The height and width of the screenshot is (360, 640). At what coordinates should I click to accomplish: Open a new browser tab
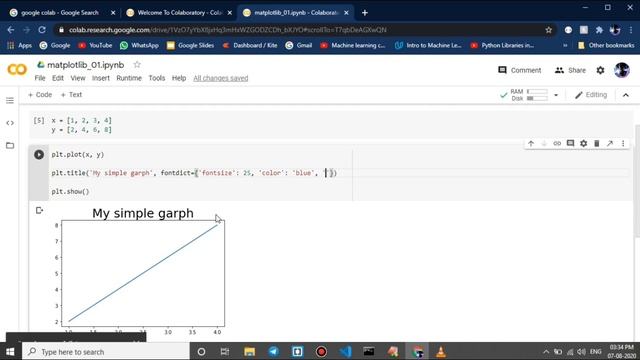[x=364, y=13]
